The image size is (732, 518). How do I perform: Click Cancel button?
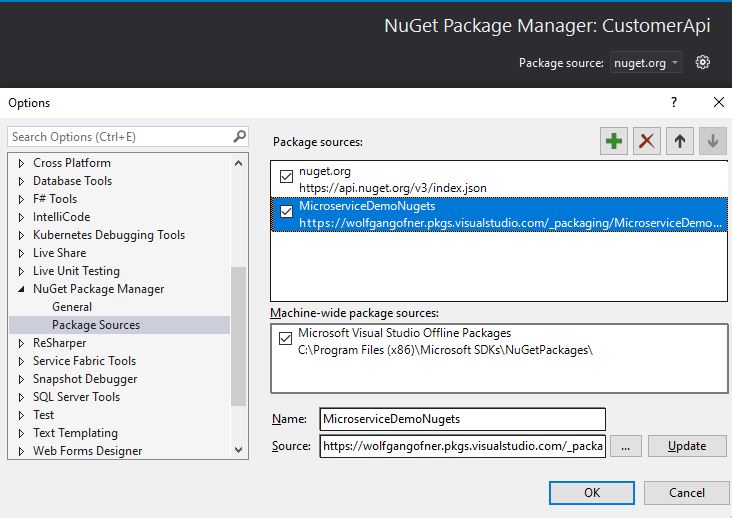[686, 493]
